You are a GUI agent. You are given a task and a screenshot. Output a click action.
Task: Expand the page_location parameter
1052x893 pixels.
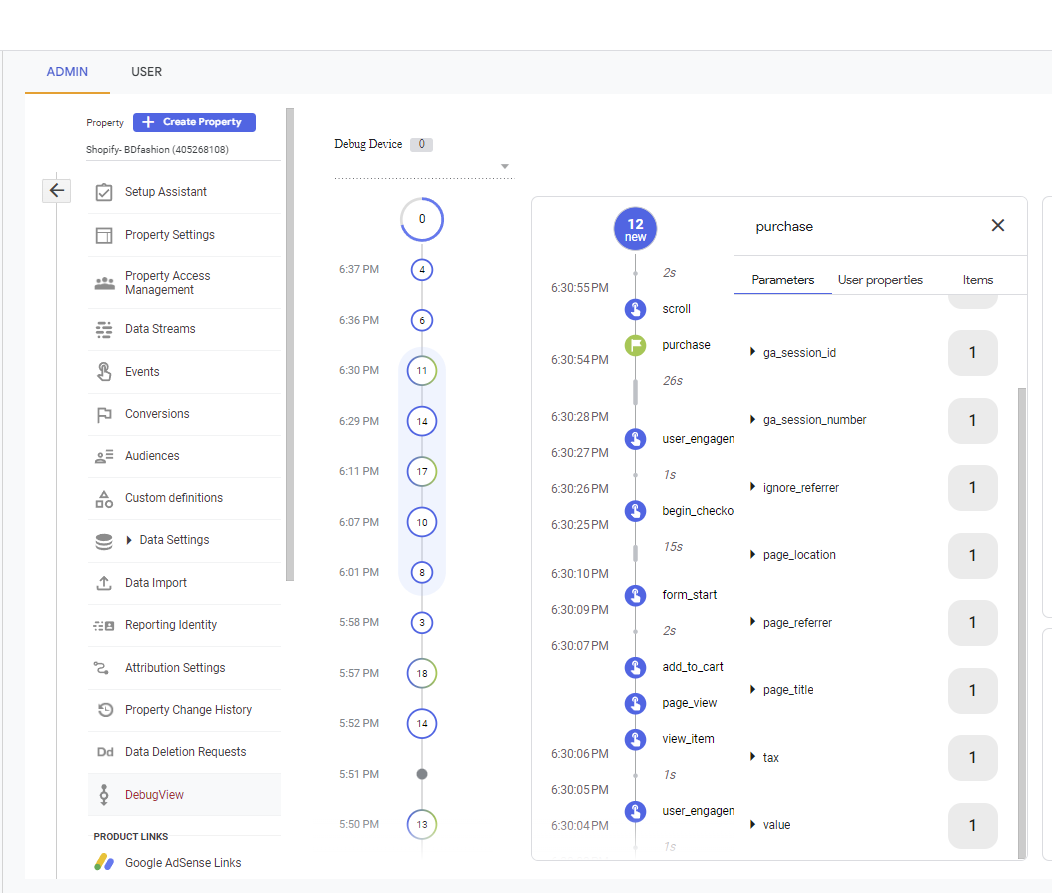pos(752,554)
